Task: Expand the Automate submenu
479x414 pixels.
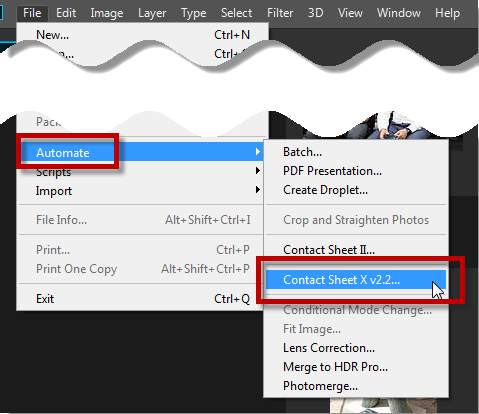Action: pos(142,152)
